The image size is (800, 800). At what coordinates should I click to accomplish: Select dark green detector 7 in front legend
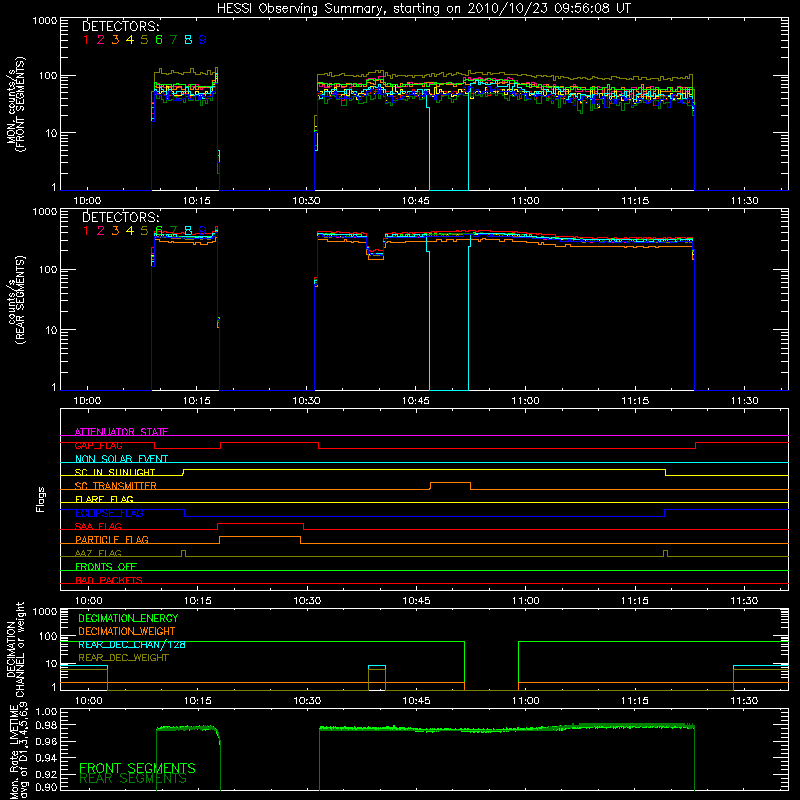click(x=173, y=40)
